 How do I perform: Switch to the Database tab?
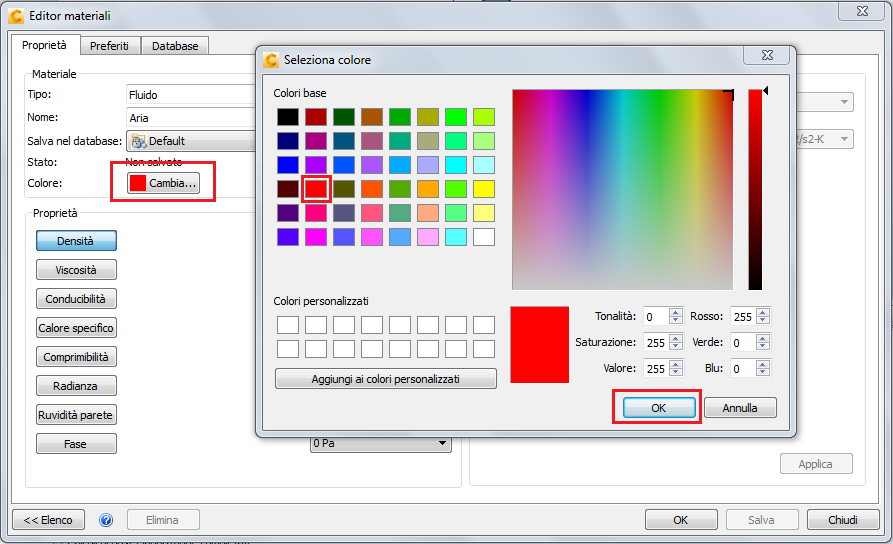[175, 46]
